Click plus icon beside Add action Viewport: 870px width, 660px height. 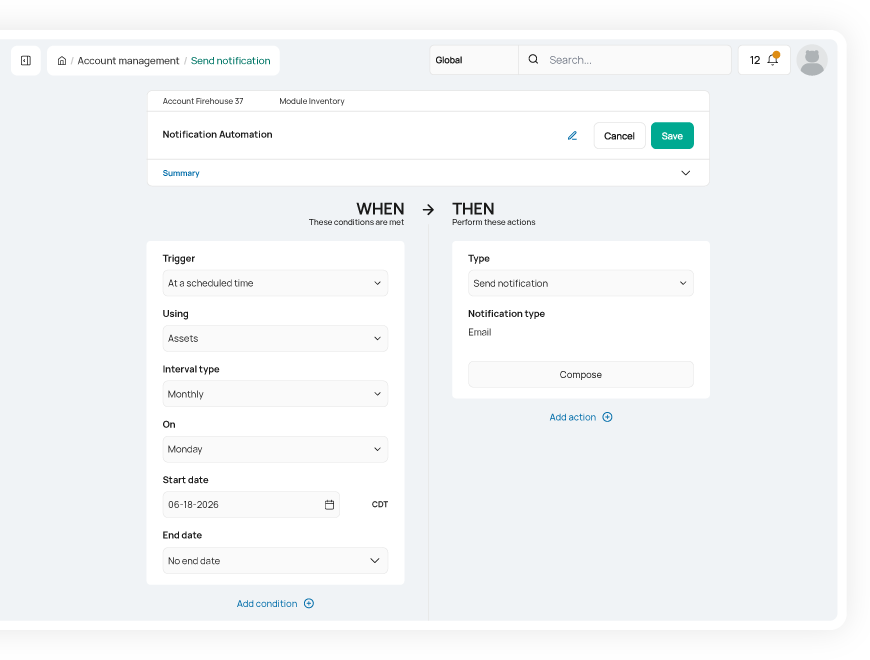point(607,417)
